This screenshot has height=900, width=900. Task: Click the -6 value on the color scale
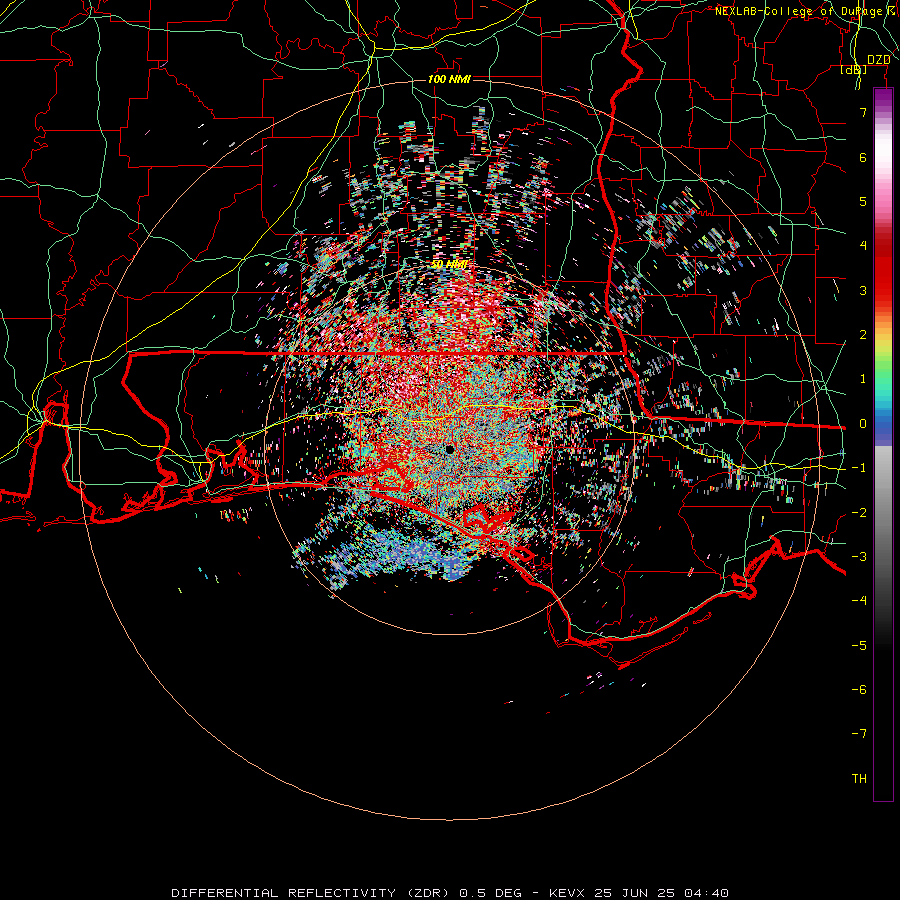pos(859,690)
